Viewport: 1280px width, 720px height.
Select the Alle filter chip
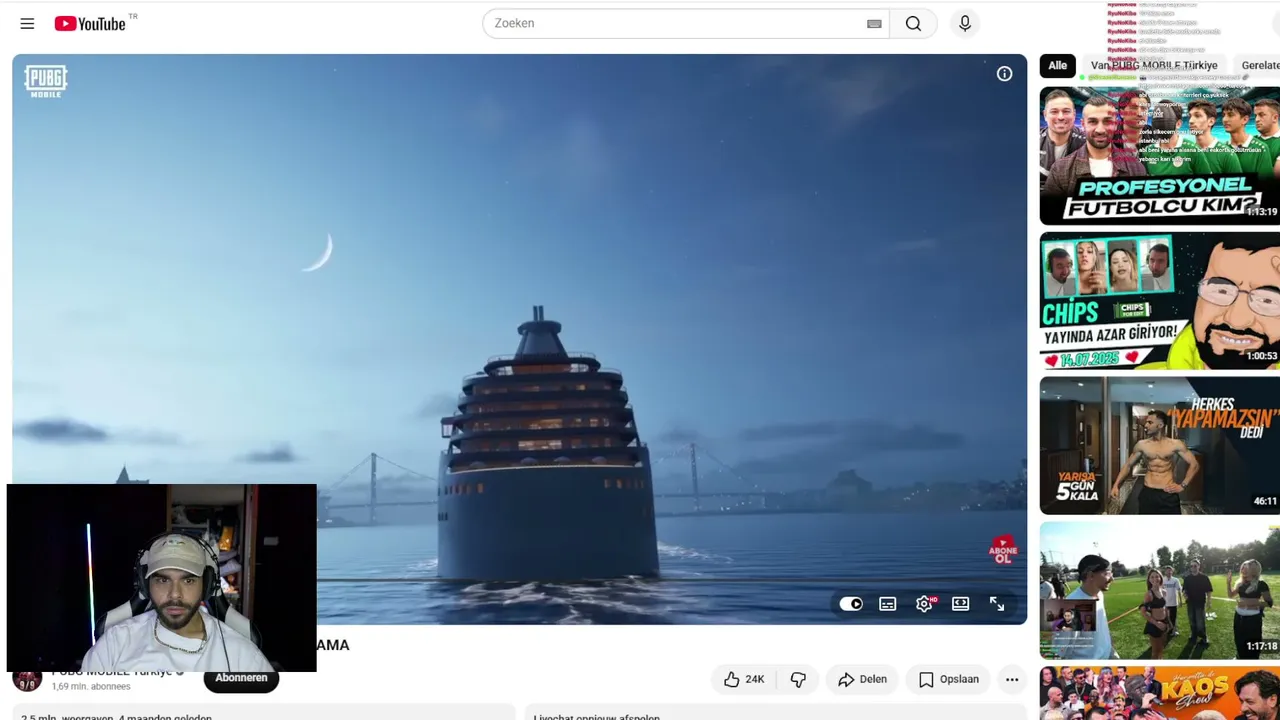1057,66
